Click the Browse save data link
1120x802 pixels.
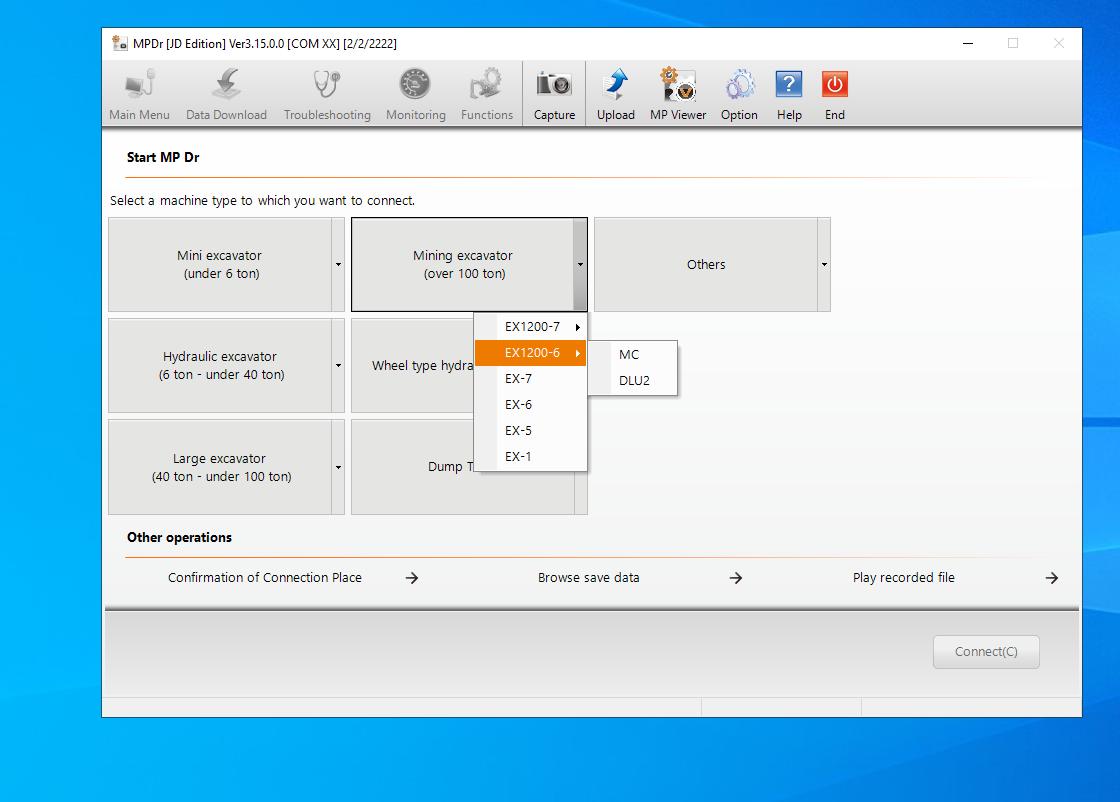click(589, 577)
